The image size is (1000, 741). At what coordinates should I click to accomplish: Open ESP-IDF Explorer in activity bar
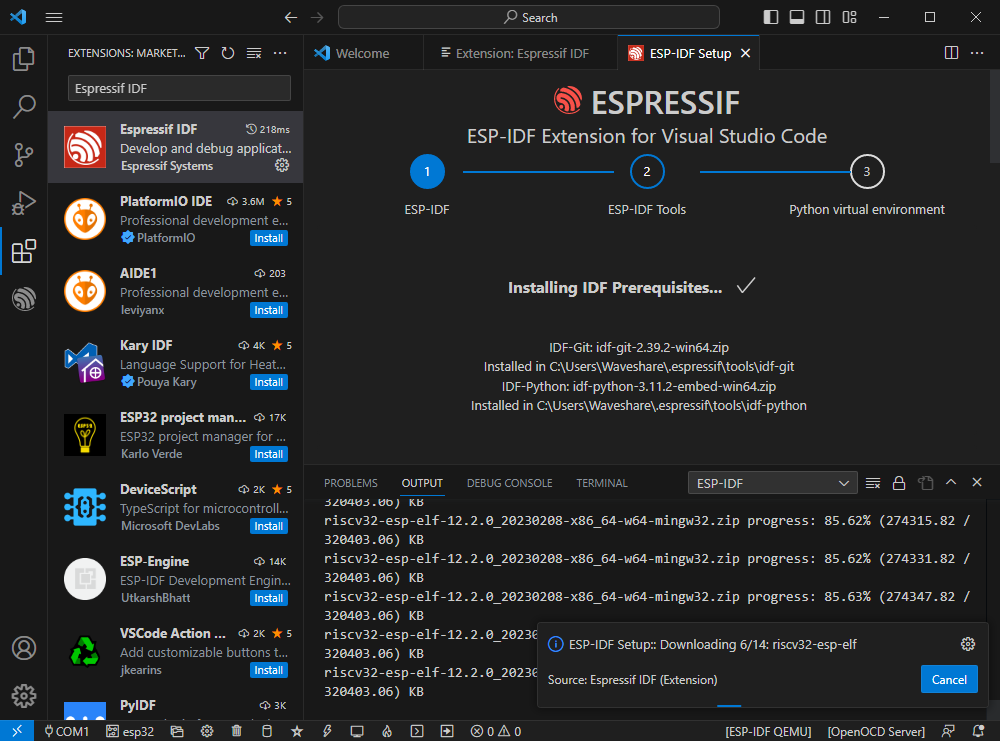pyautogui.click(x=24, y=298)
